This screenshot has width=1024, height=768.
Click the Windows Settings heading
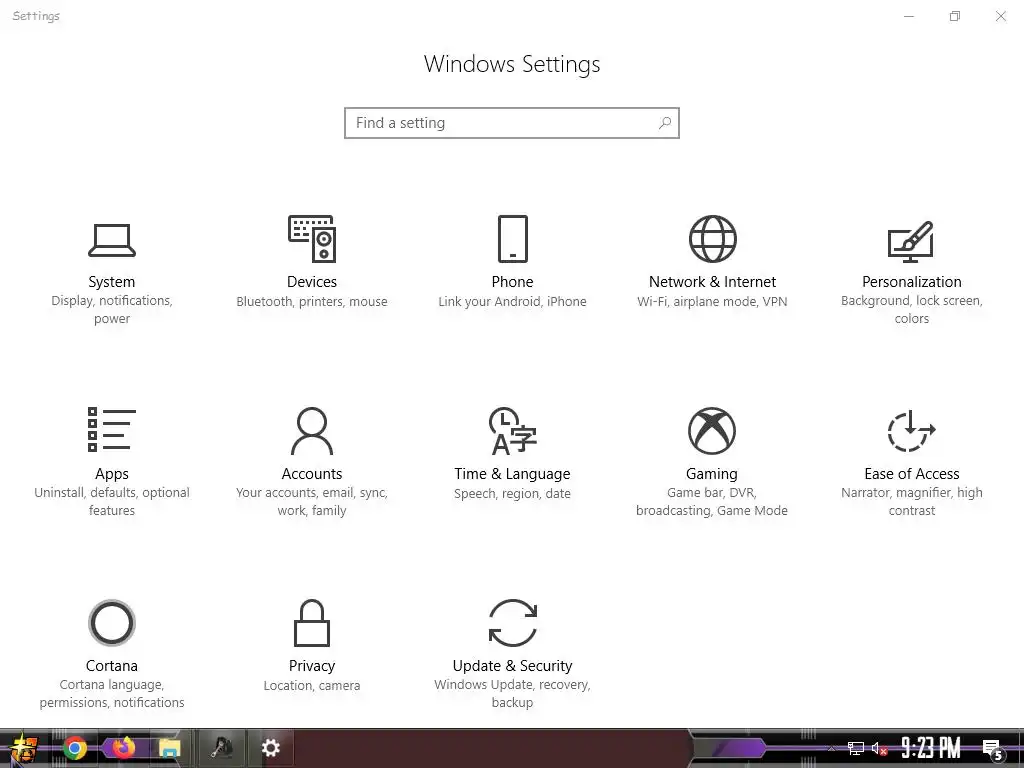point(512,64)
